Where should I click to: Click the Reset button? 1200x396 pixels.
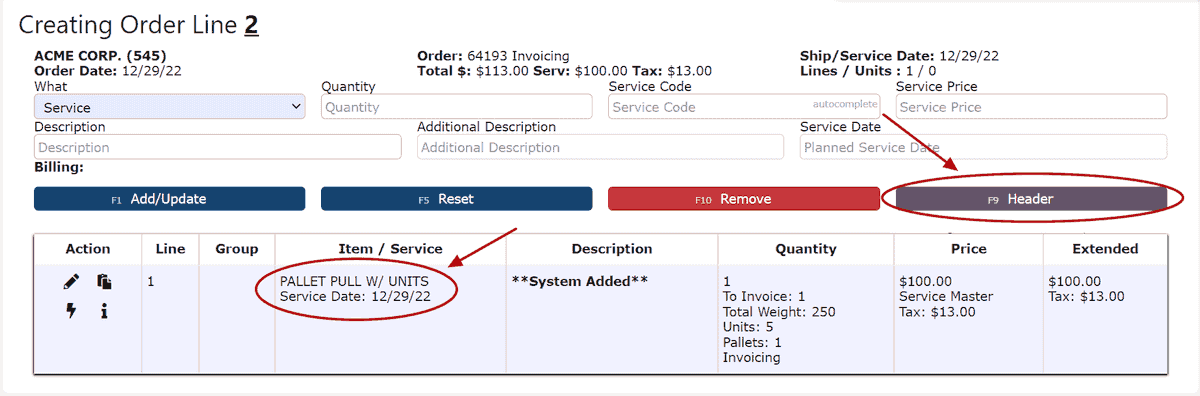456,199
